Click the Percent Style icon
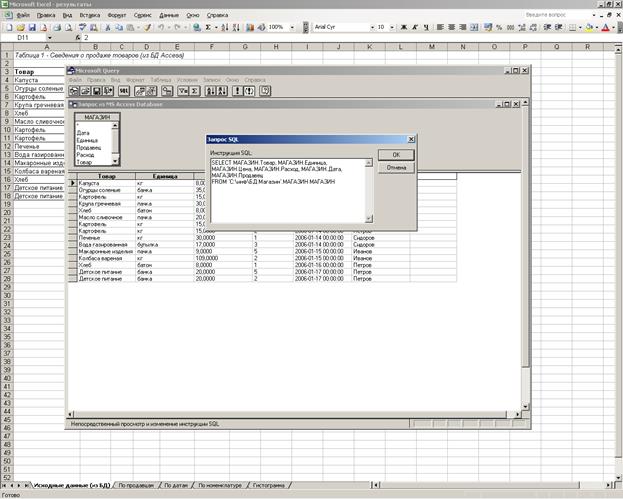The width and height of the screenshot is (623, 499). [x=499, y=27]
